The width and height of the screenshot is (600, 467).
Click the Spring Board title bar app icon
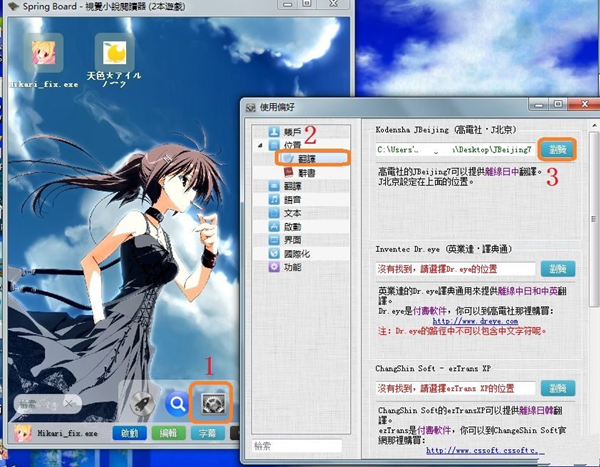click(14, 7)
